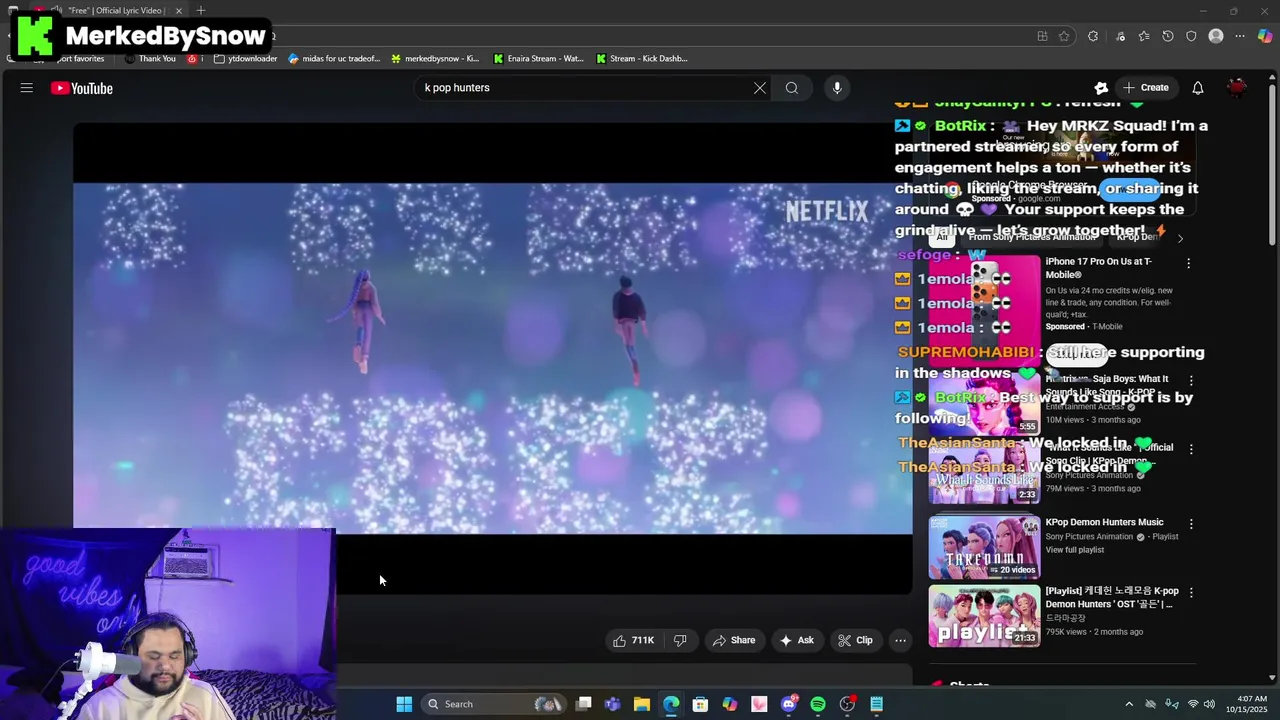Open iPhone 17 Pro On Us ad title

pos(1099,268)
